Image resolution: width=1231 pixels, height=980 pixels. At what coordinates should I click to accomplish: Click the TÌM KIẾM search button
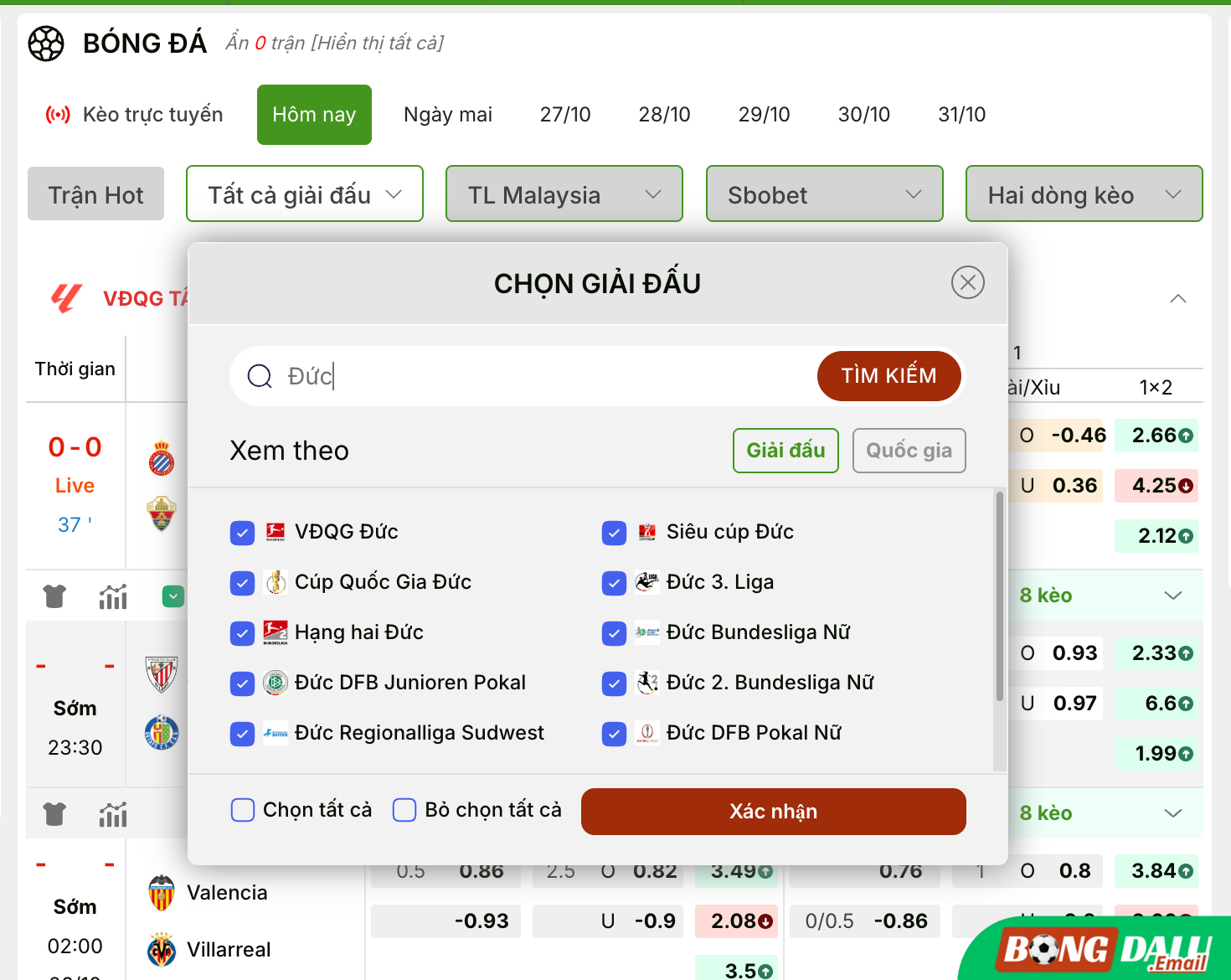coord(888,376)
